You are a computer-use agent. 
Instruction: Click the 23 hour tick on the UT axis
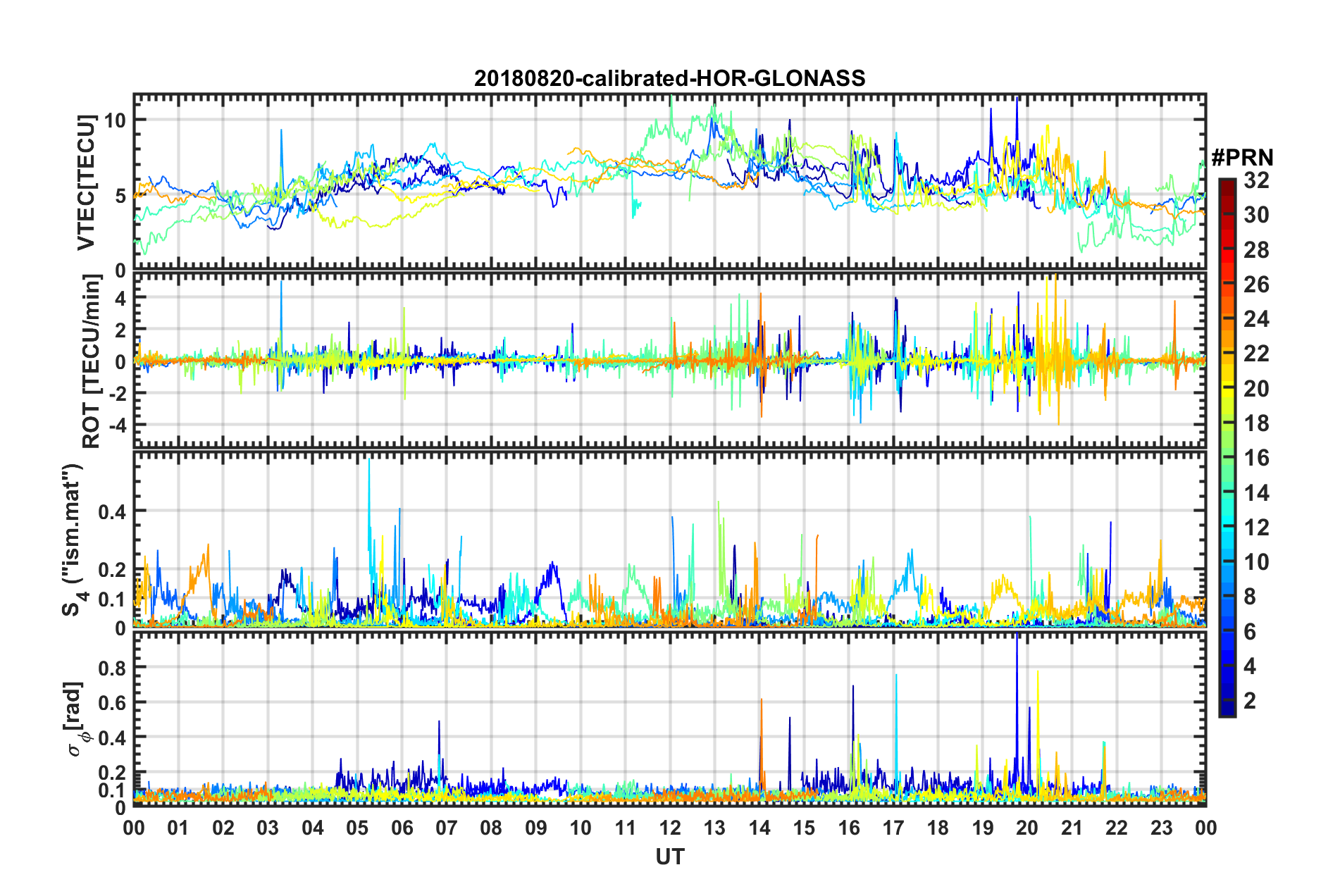(x=1161, y=827)
